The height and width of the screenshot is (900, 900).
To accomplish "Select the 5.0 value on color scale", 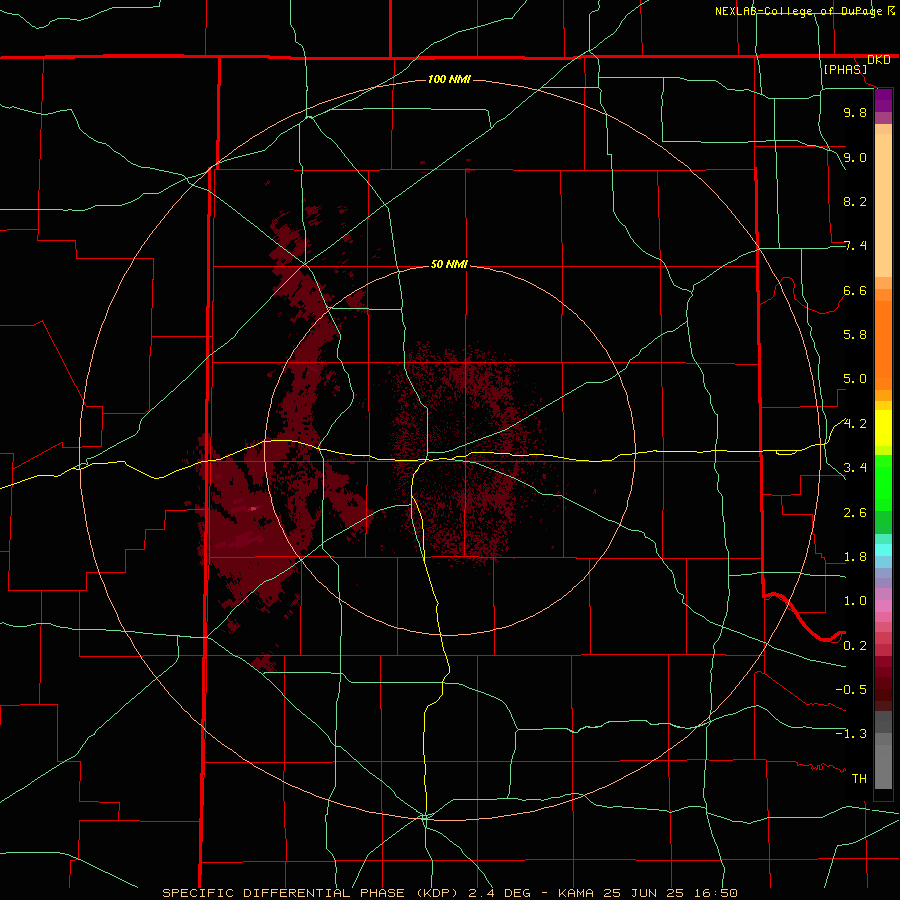I will pos(855,379).
